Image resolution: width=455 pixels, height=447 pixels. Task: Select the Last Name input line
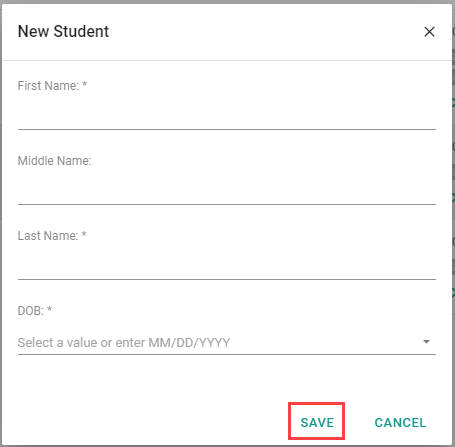coord(227,264)
